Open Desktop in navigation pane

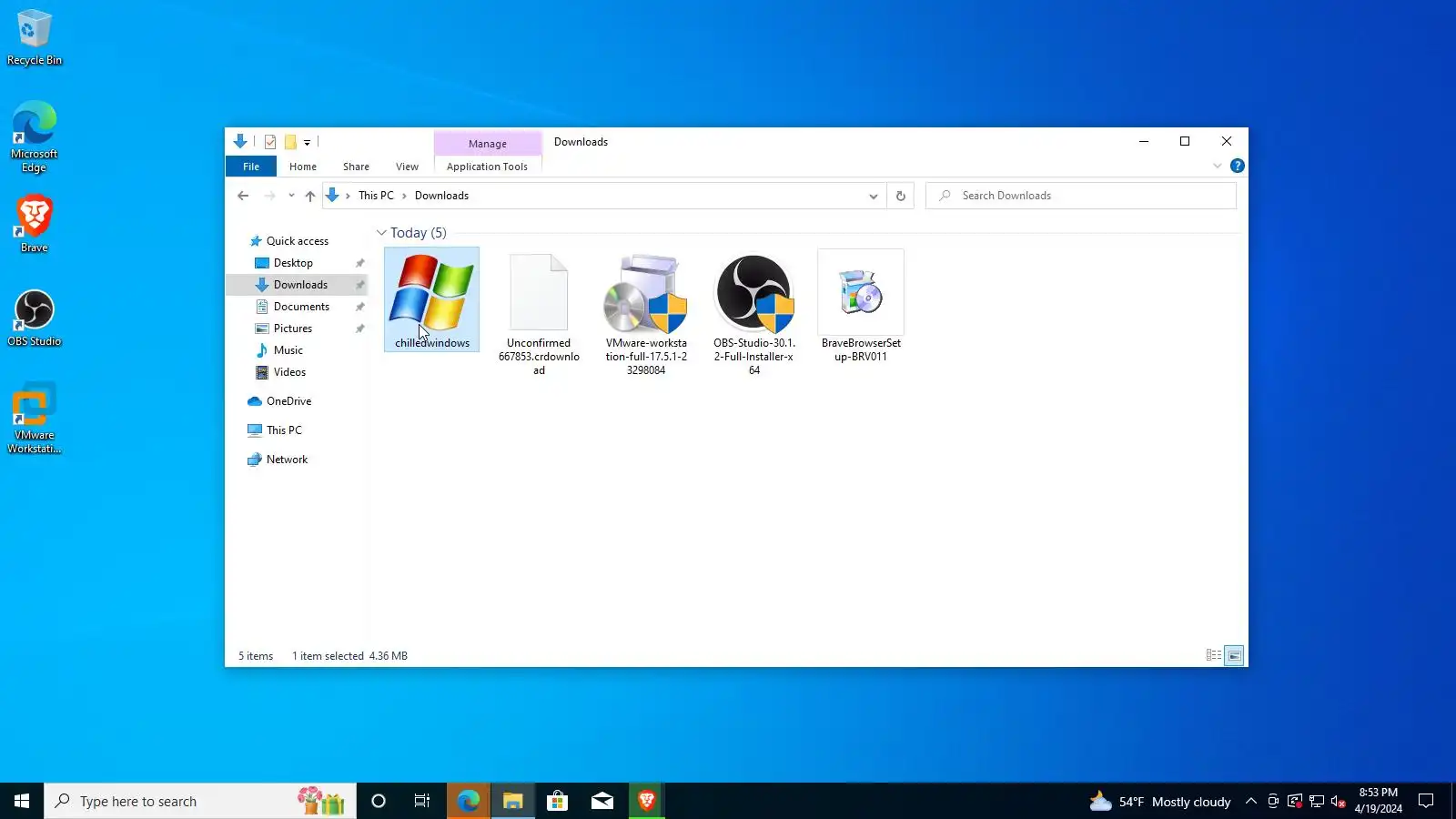(293, 263)
